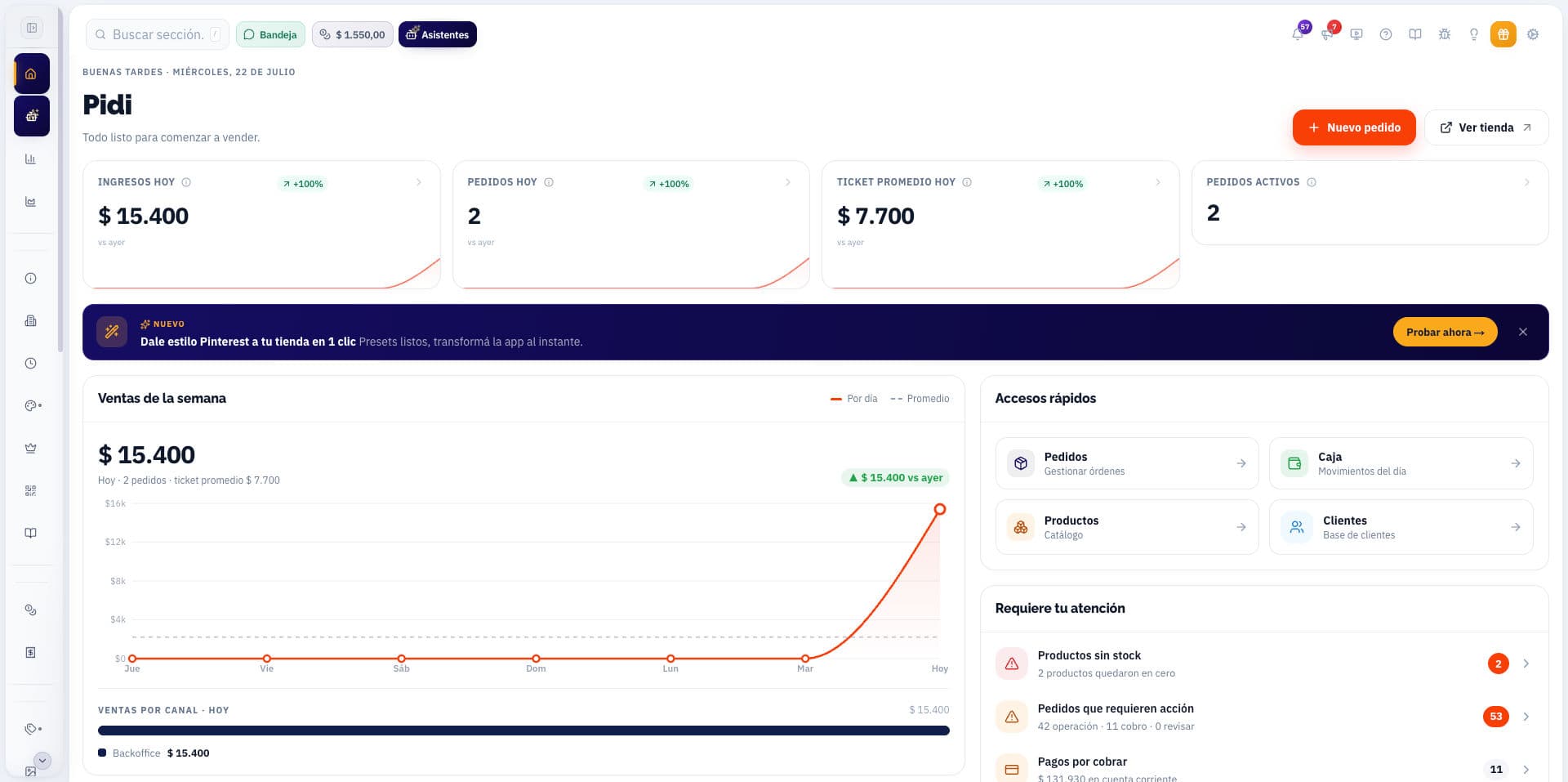Viewport: 1568px width, 782px height.
Task: Open the palette design icon in sidebar
Action: pyautogui.click(x=33, y=405)
